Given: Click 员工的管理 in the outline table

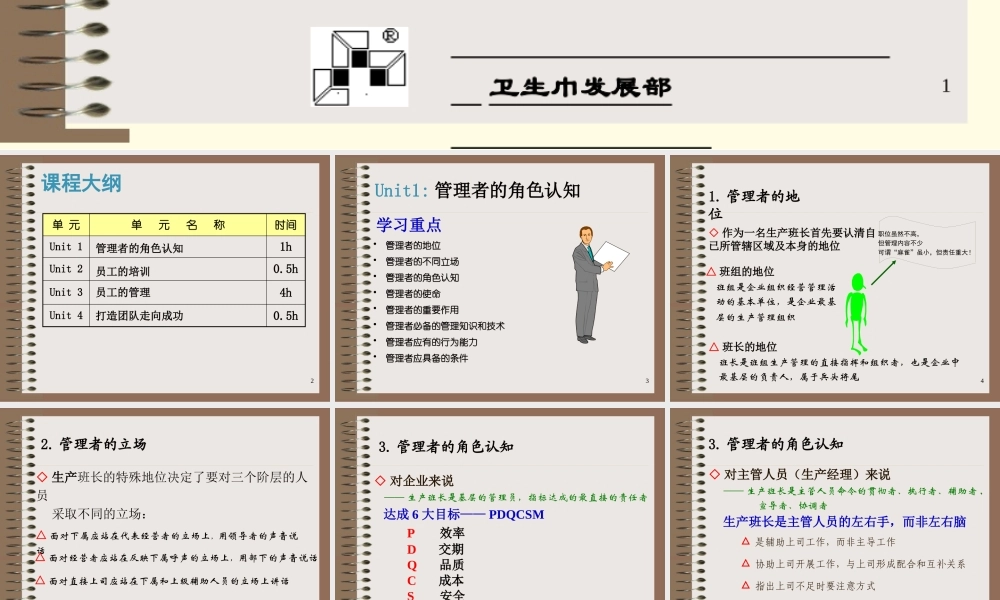Looking at the screenshot, I should pyautogui.click(x=122, y=293).
